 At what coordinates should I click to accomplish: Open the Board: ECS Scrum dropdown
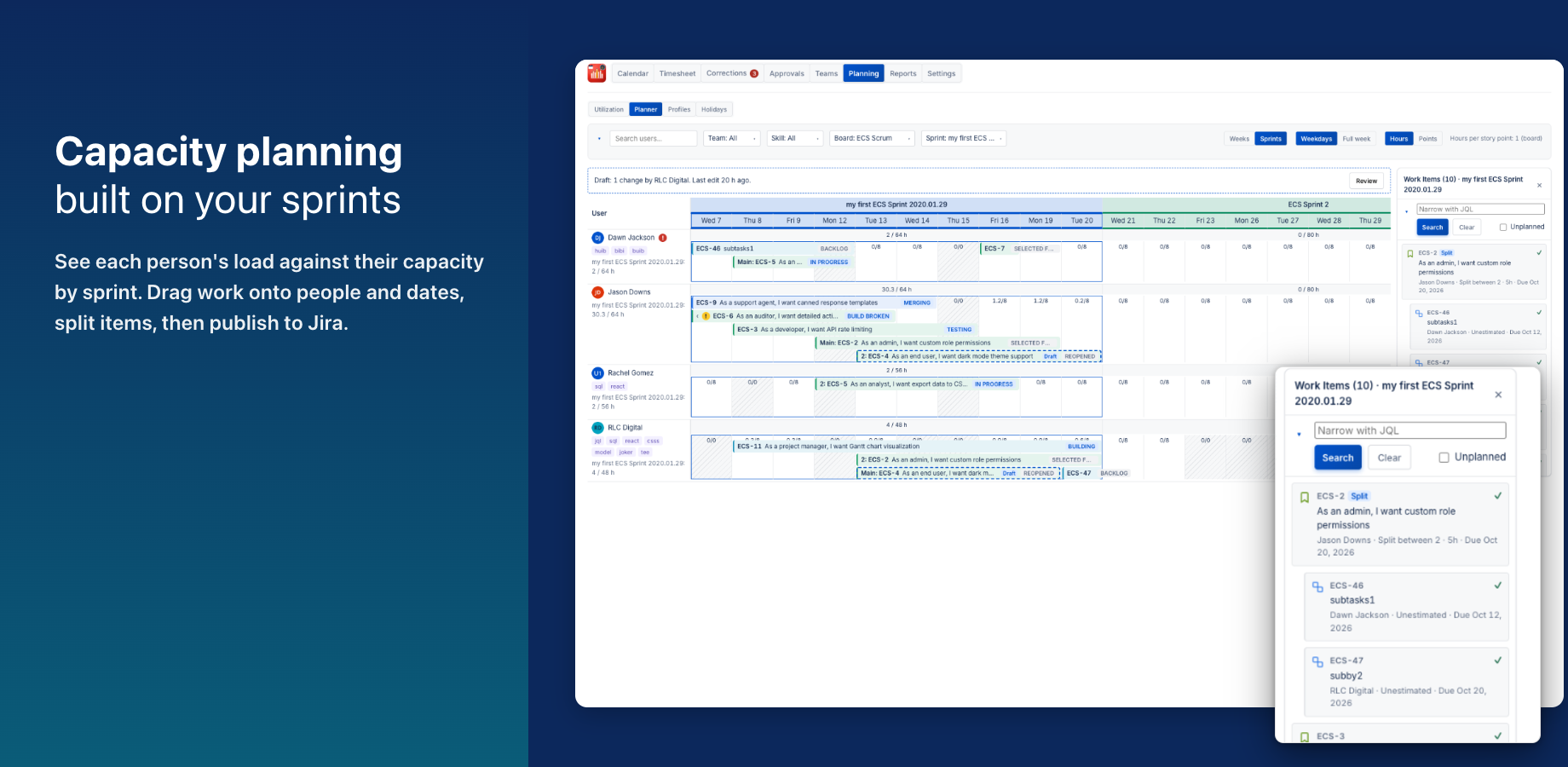pos(873,138)
